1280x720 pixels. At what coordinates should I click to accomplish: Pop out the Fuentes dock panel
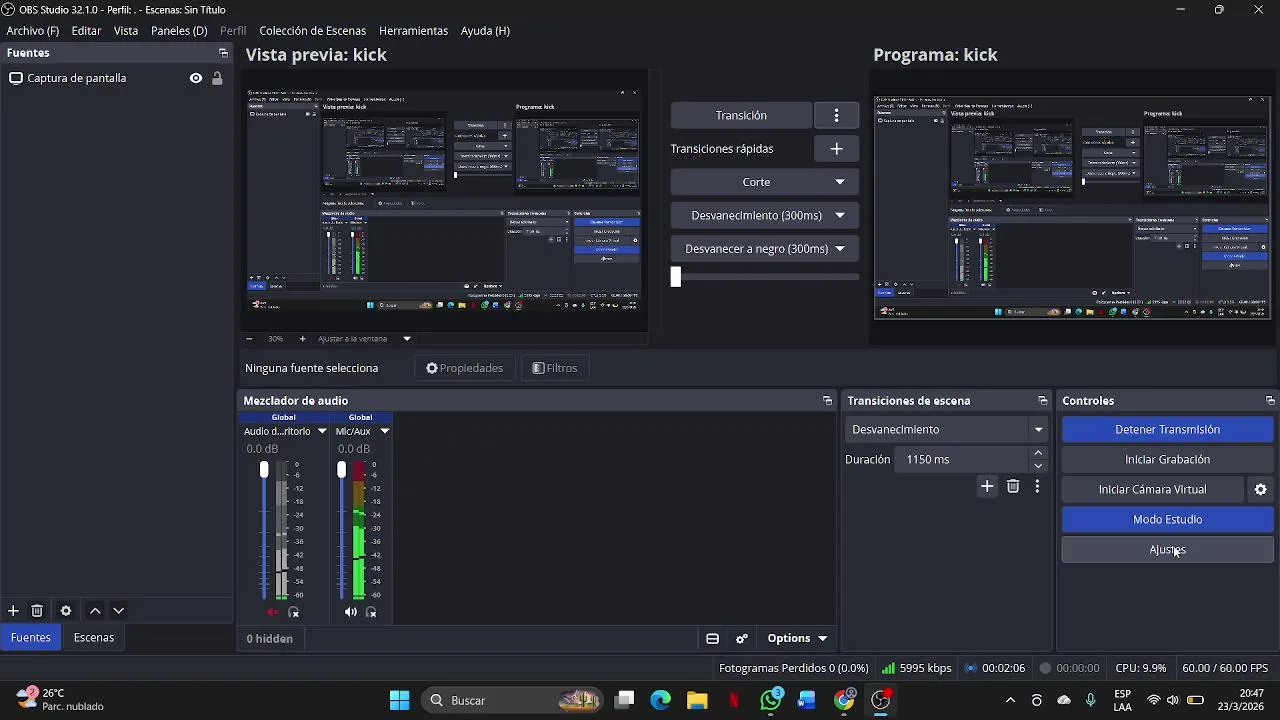(223, 53)
